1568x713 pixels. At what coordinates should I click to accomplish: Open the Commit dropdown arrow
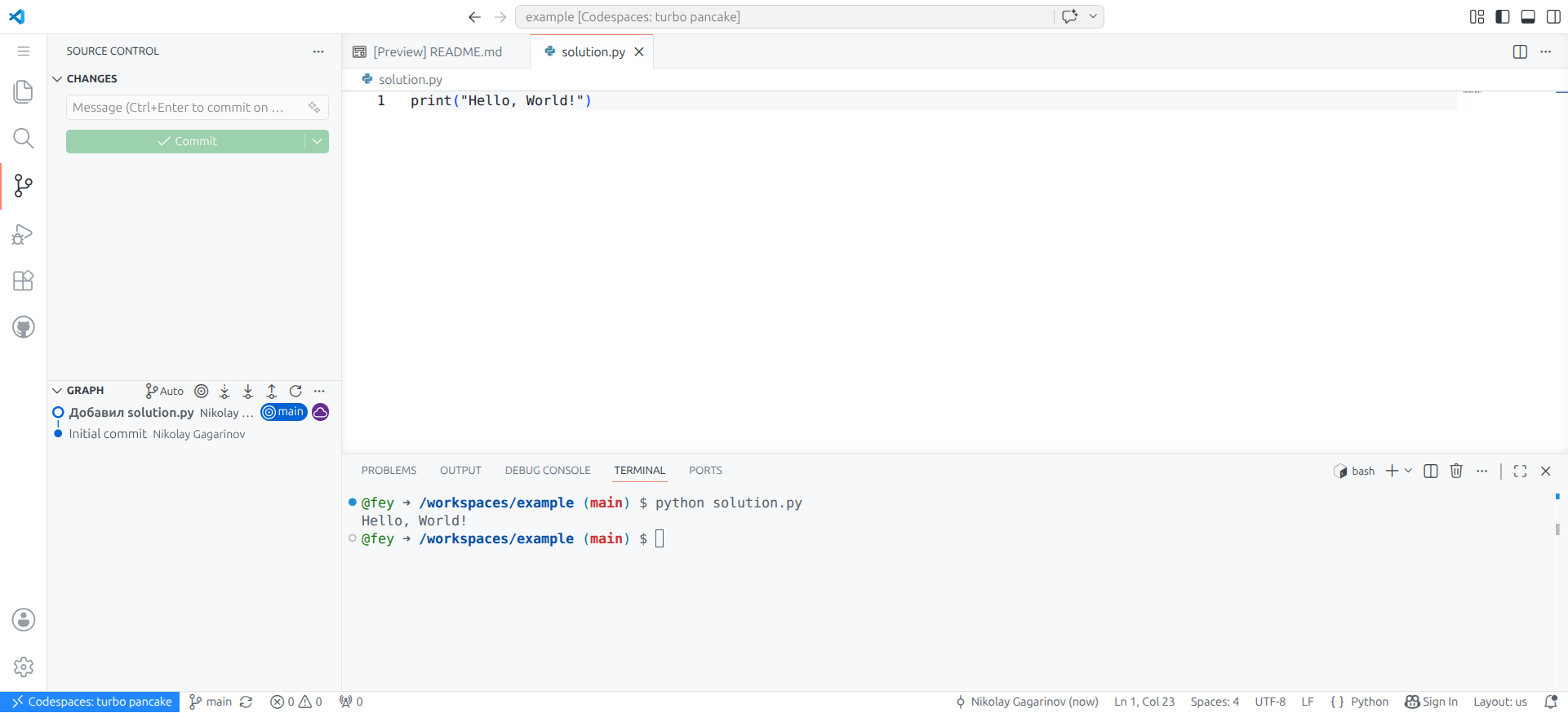pyautogui.click(x=318, y=141)
